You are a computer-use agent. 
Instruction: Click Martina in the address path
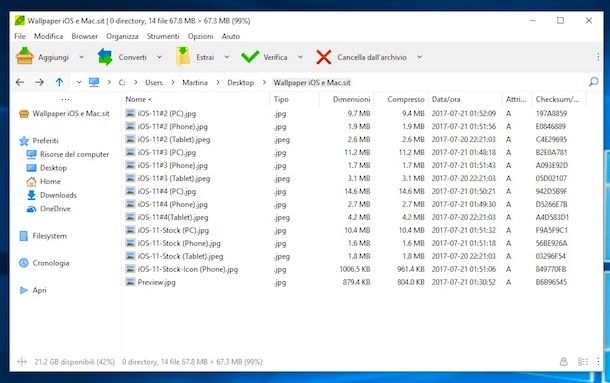pos(195,83)
